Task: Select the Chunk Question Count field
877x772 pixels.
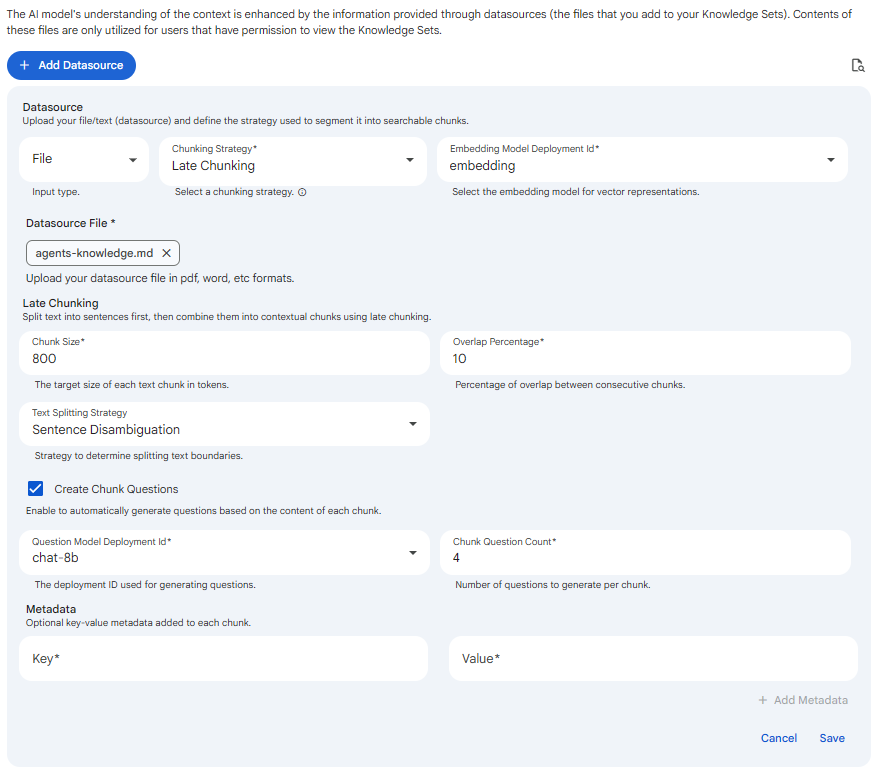Action: pyautogui.click(x=645, y=552)
